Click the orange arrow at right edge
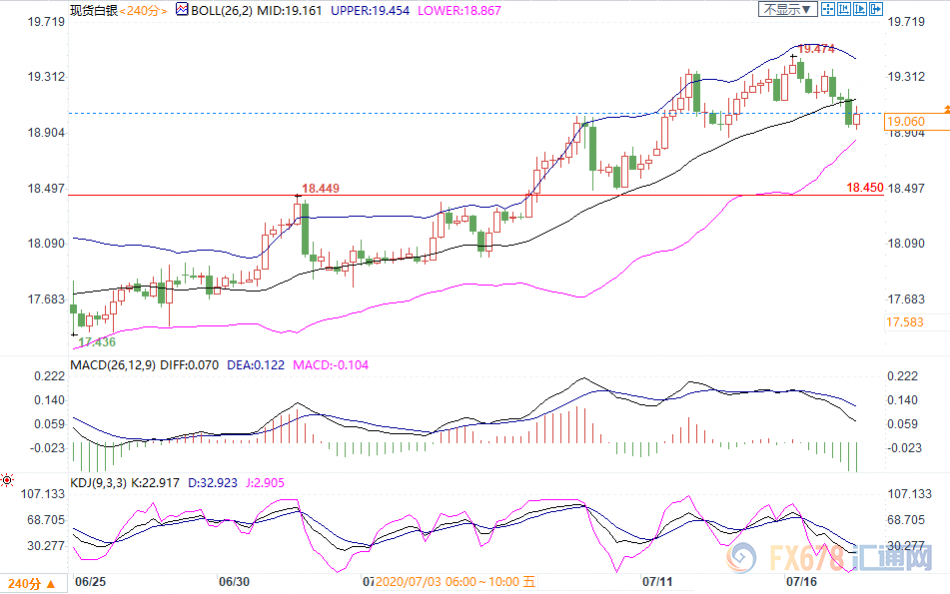The height and width of the screenshot is (594, 950). (946, 108)
